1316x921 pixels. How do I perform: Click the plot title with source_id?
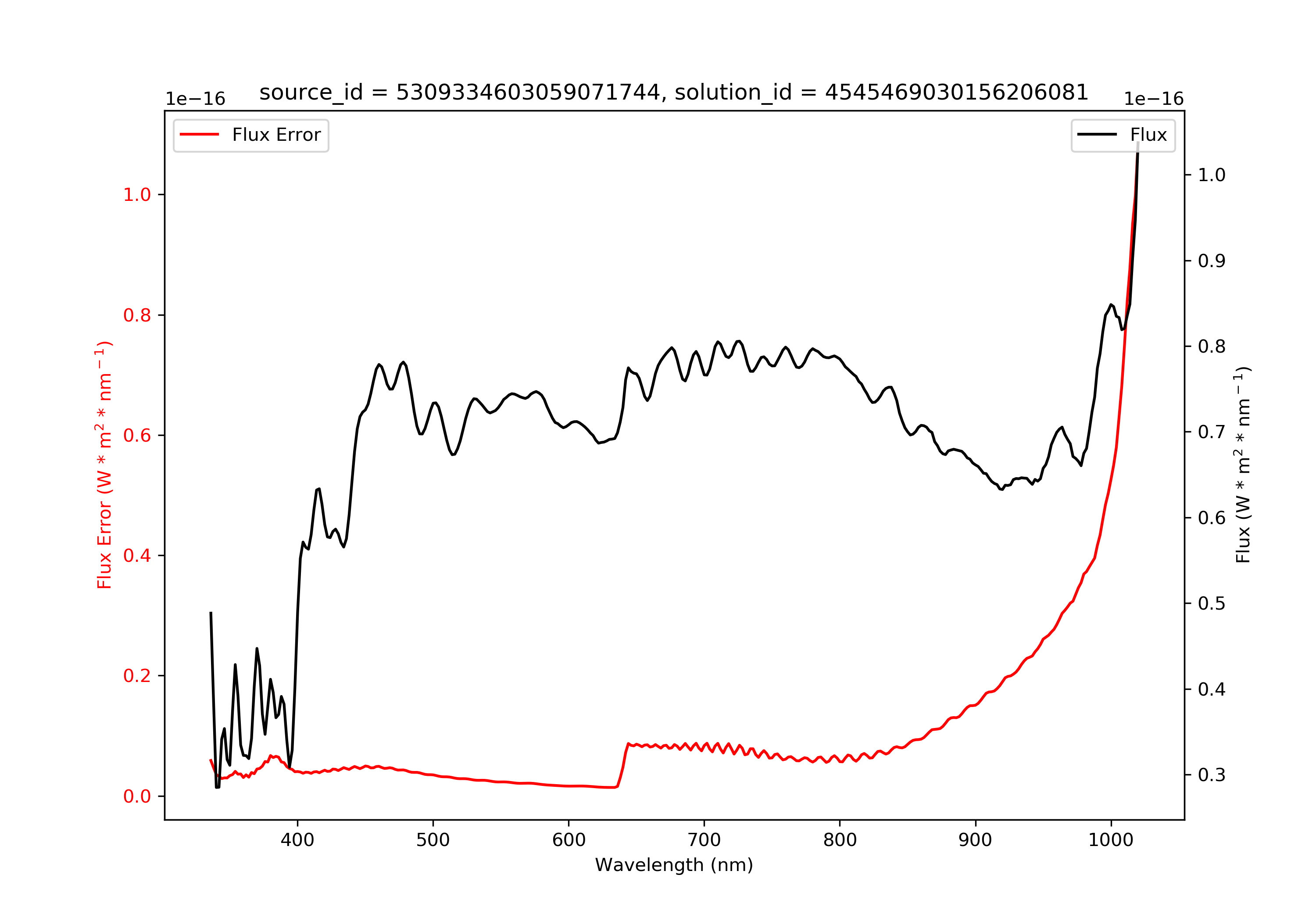point(673,92)
